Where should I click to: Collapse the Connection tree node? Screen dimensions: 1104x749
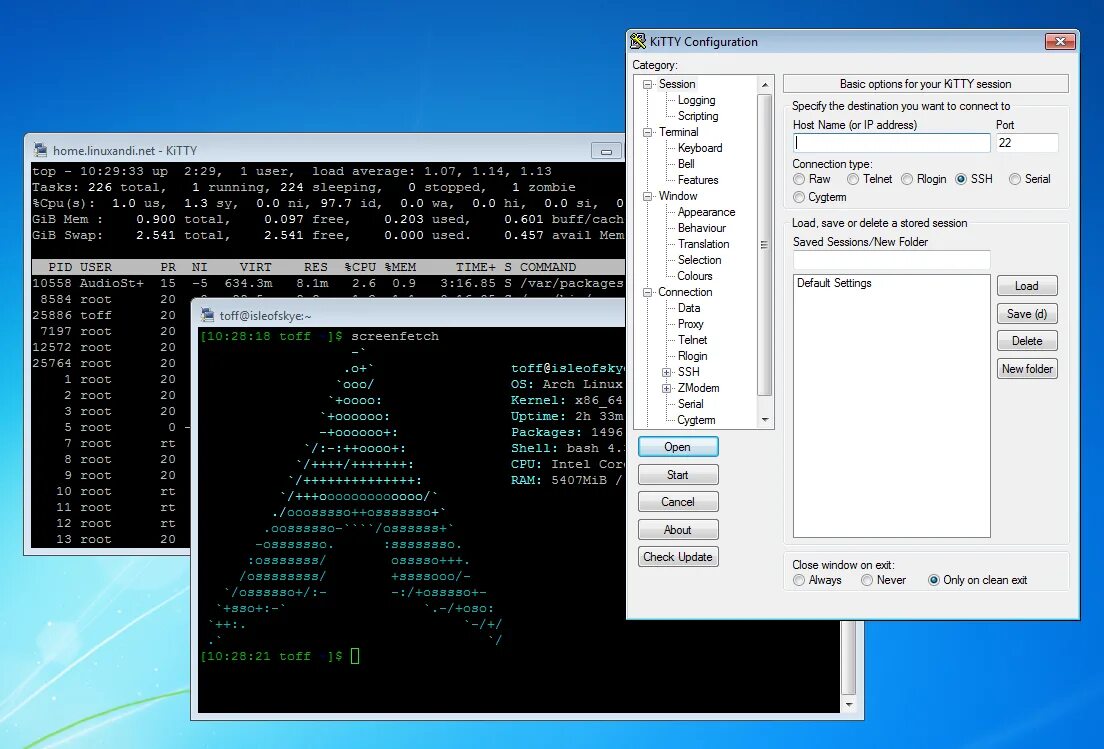pyautogui.click(x=647, y=292)
